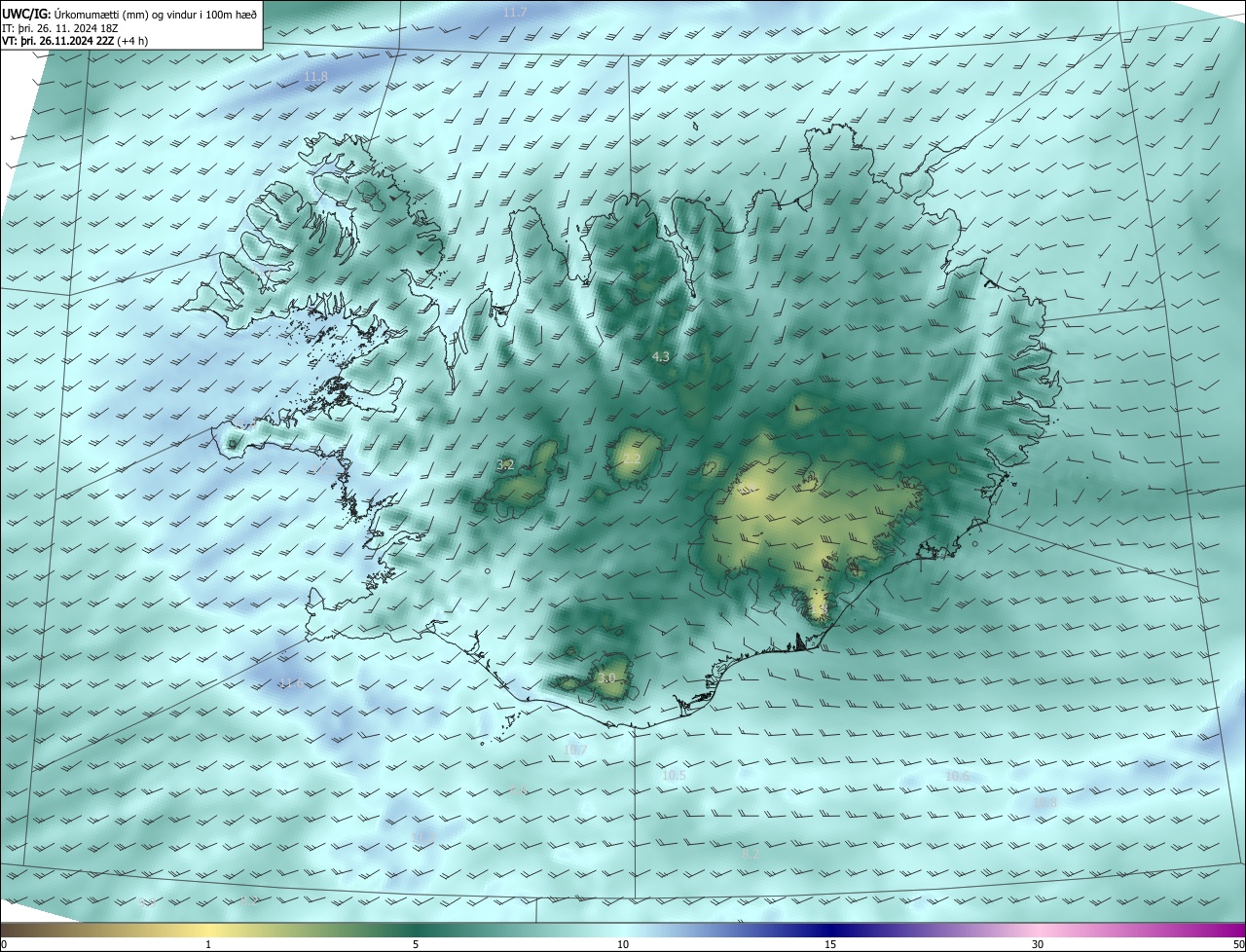The image size is (1246, 952).
Task: Click the 'UWC/IG: Úrkomumætti' map title line
Action: 129,13
